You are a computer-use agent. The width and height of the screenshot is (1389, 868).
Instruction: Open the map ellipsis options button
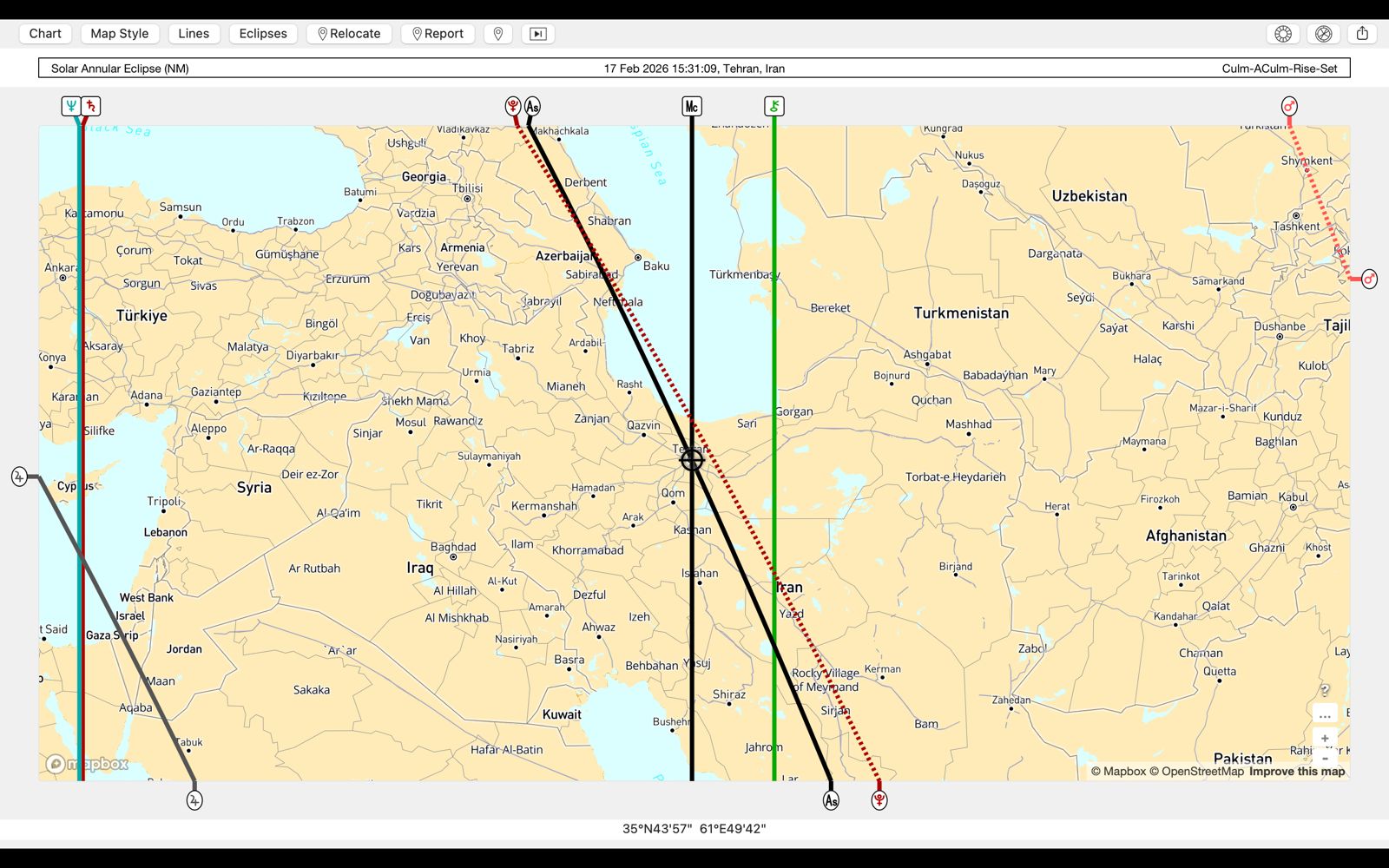coord(1325,715)
